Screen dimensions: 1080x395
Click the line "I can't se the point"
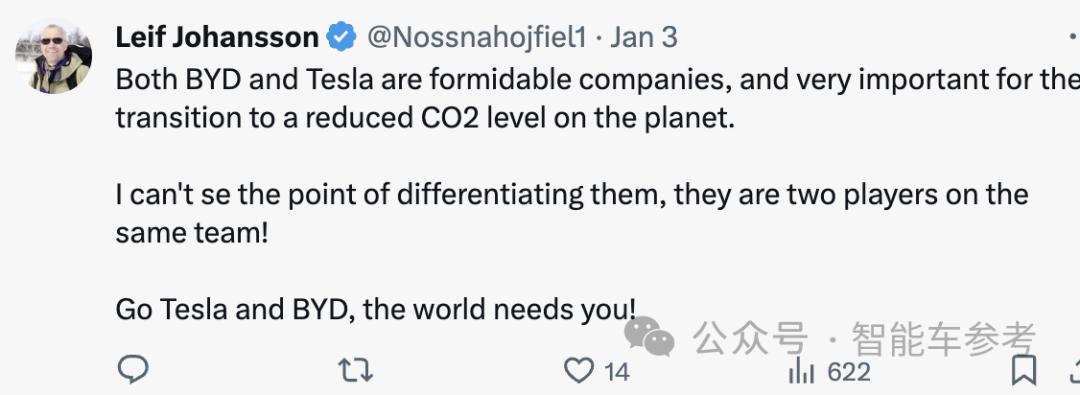point(572,194)
